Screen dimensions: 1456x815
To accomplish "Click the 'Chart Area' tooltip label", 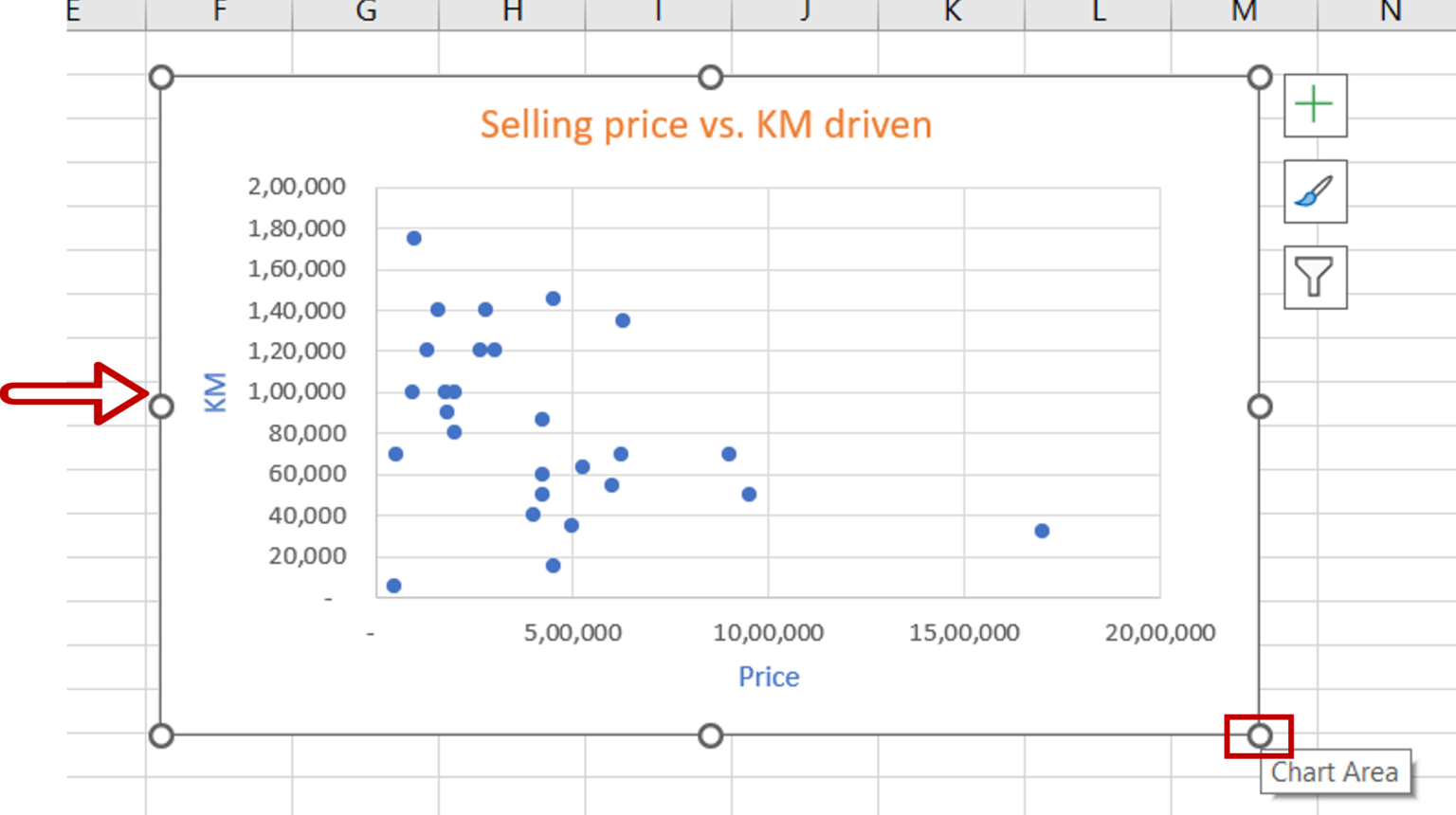I will click(x=1336, y=771).
